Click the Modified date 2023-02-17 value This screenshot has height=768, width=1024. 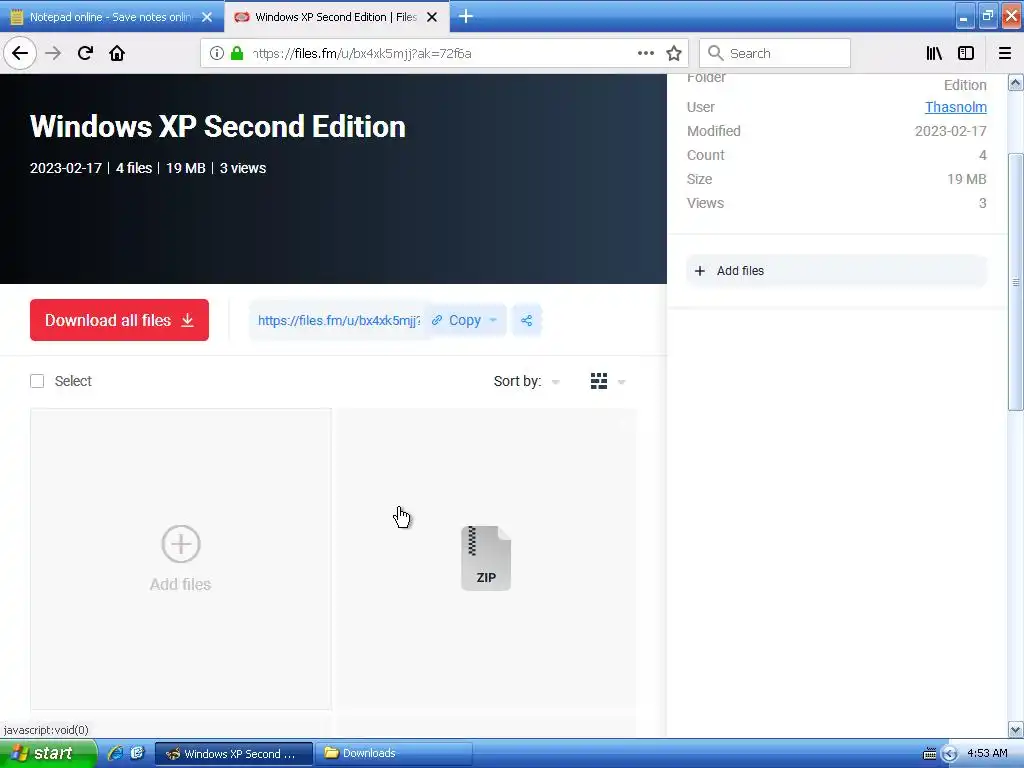click(x=950, y=131)
